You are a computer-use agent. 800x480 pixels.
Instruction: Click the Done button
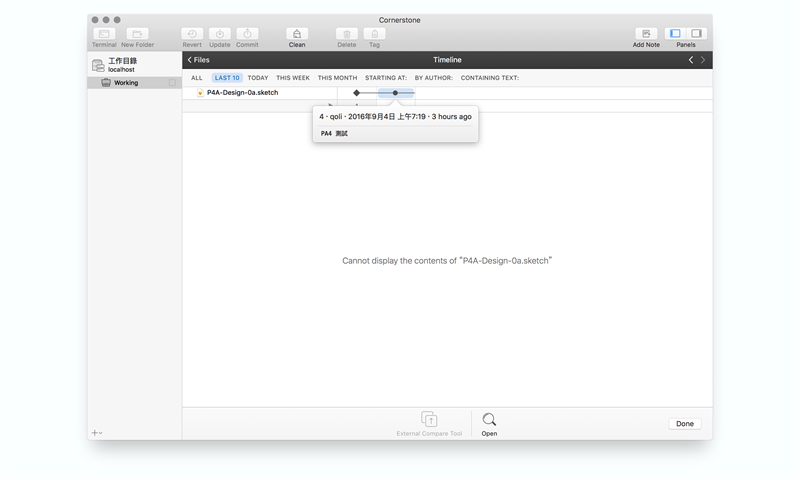[x=684, y=424]
